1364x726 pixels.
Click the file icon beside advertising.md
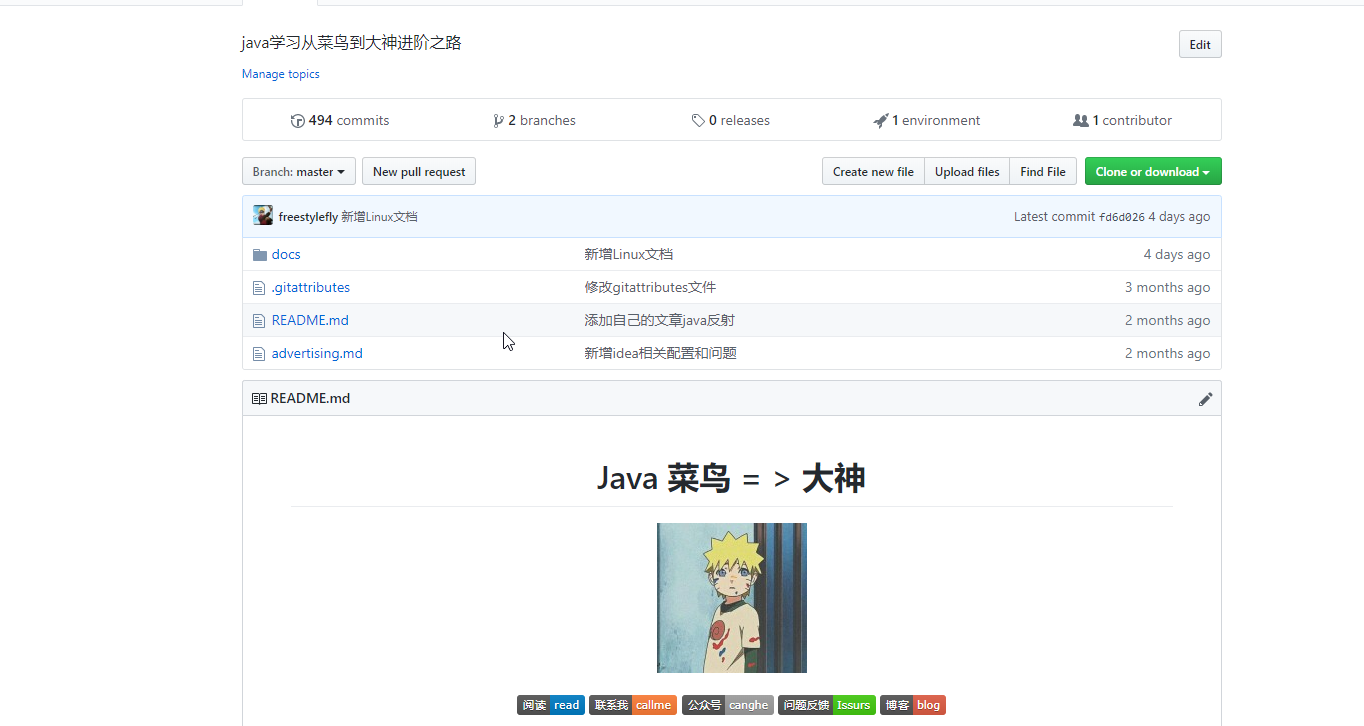(258, 353)
